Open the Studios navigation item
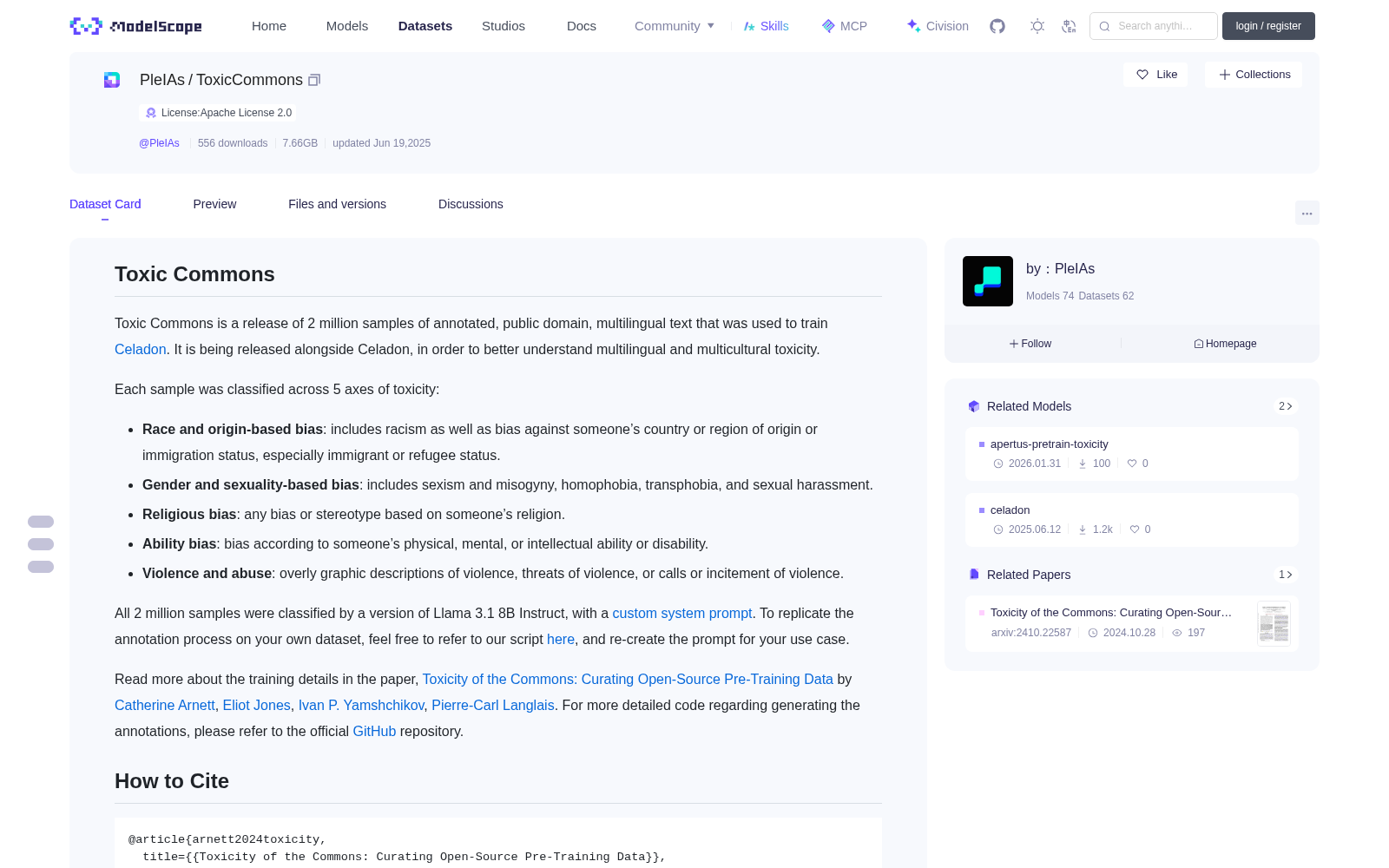Image resolution: width=1389 pixels, height=868 pixels. click(x=504, y=26)
